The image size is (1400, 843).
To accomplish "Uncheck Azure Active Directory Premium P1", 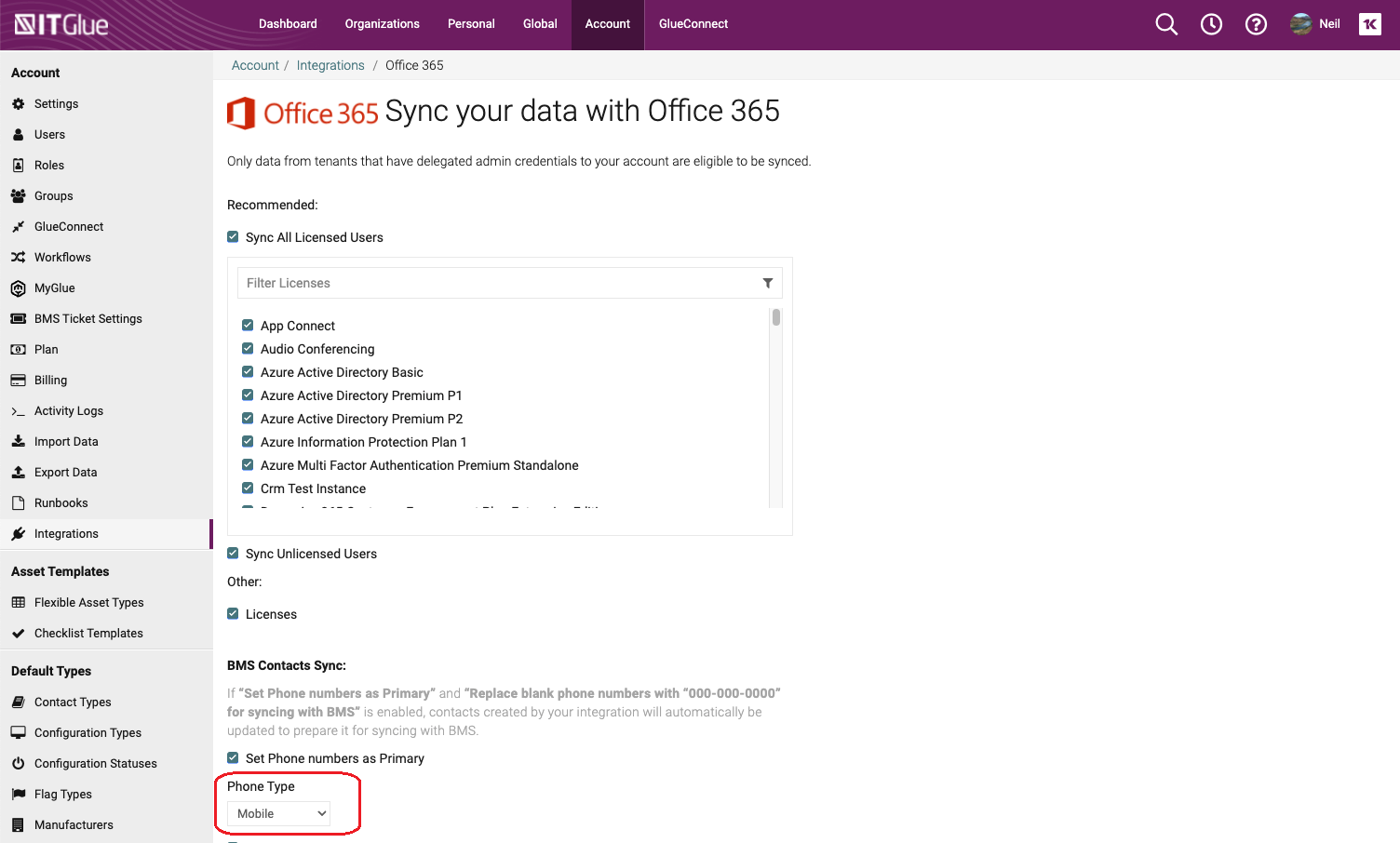I will (248, 395).
